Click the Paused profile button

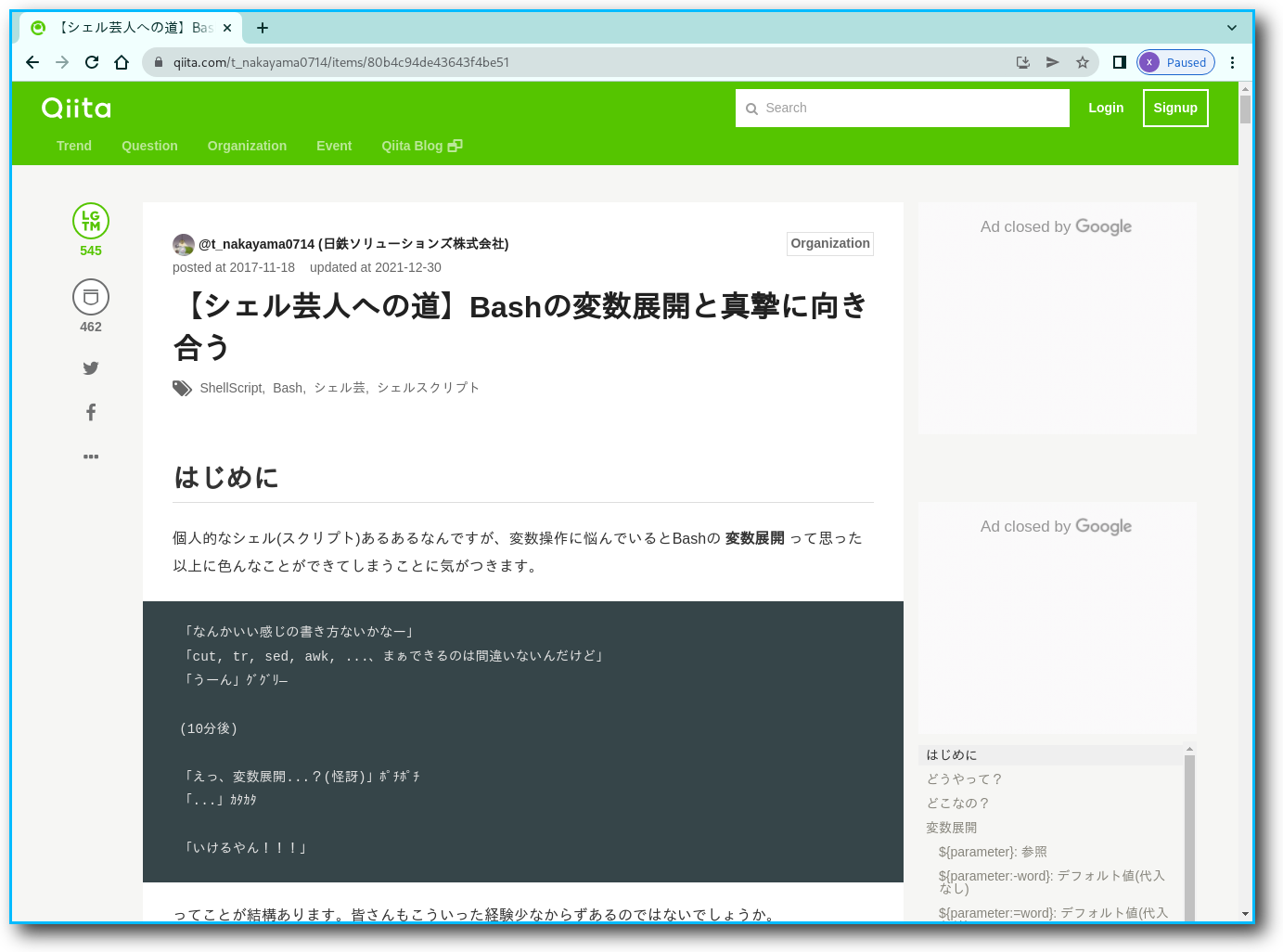1175,62
